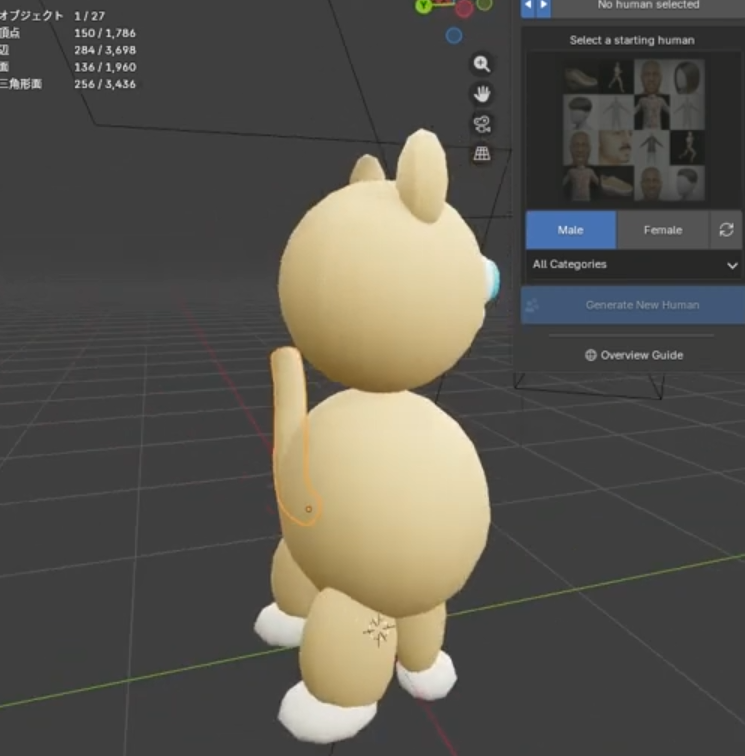Click the Generate New Human button

[633, 305]
